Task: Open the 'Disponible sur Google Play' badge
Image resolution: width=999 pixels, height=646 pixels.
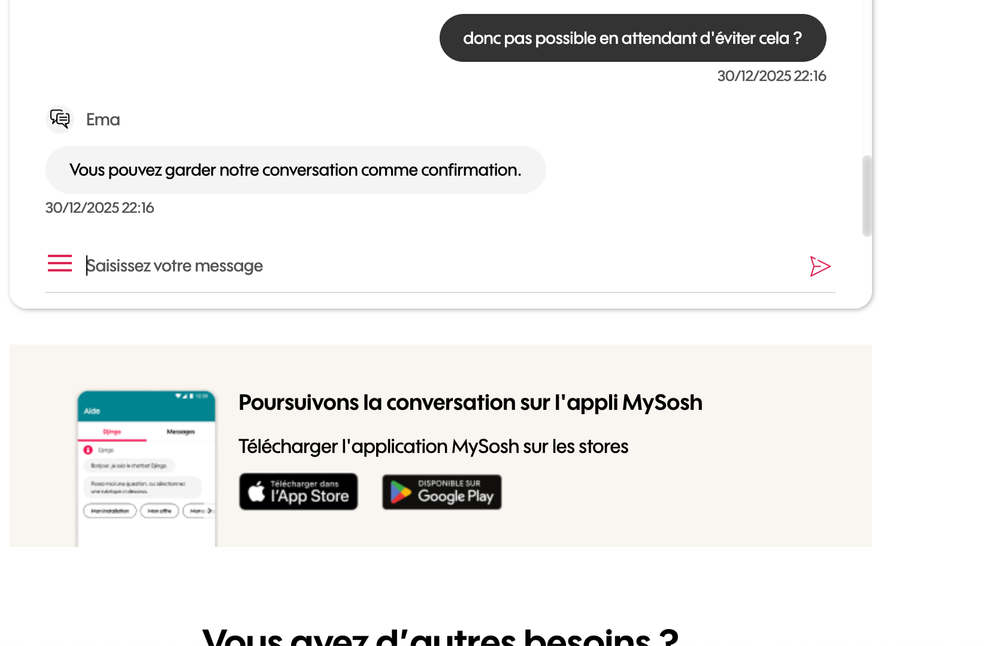Action: pos(442,492)
